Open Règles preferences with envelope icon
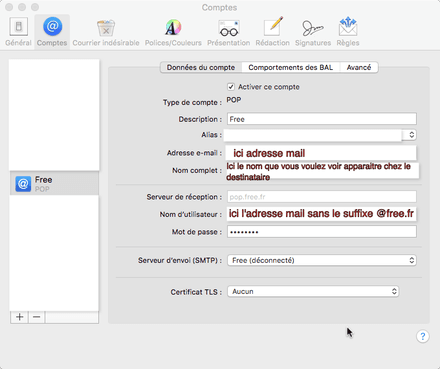Screen dimensions: 440x369 pos(348,32)
